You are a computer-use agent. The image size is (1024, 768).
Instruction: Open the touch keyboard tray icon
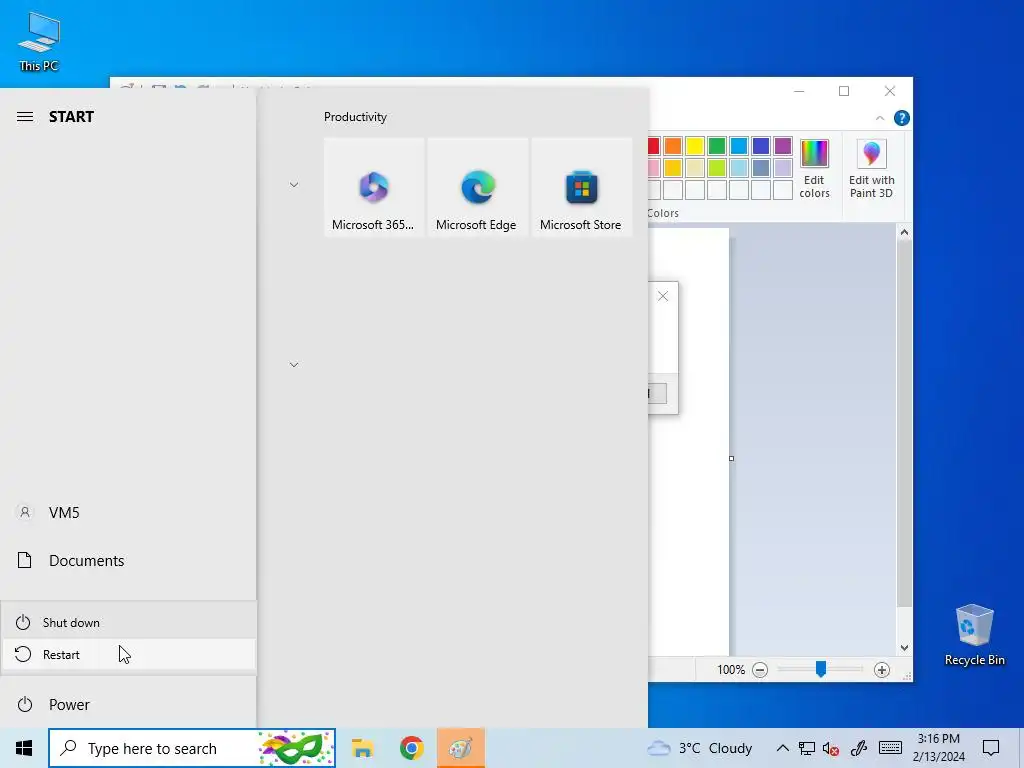(x=890, y=748)
